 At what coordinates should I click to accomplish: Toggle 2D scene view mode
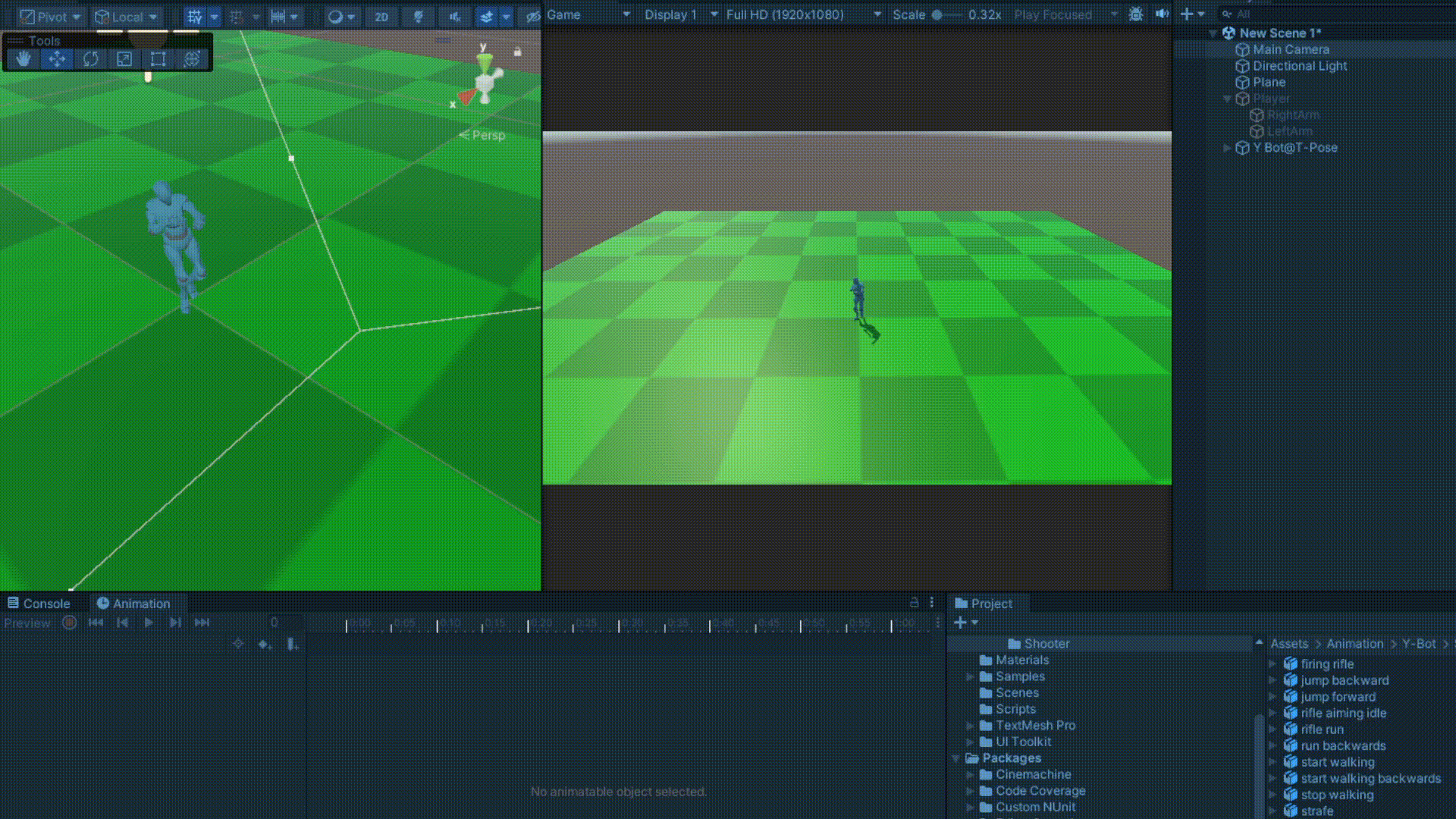pyautogui.click(x=381, y=16)
